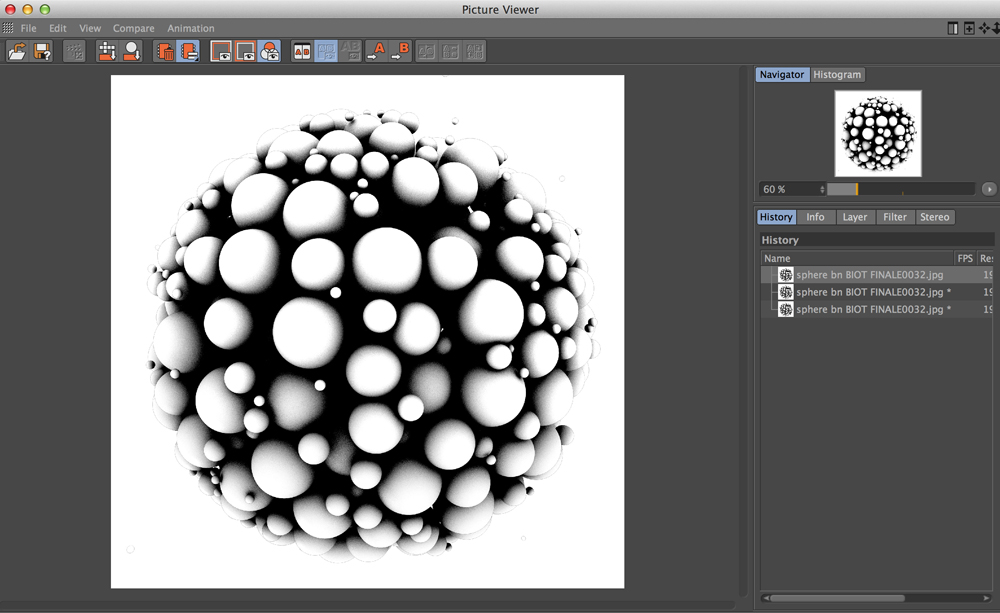Click the round arrow button beside zoom slider
1000x613 pixels.
coord(989,189)
